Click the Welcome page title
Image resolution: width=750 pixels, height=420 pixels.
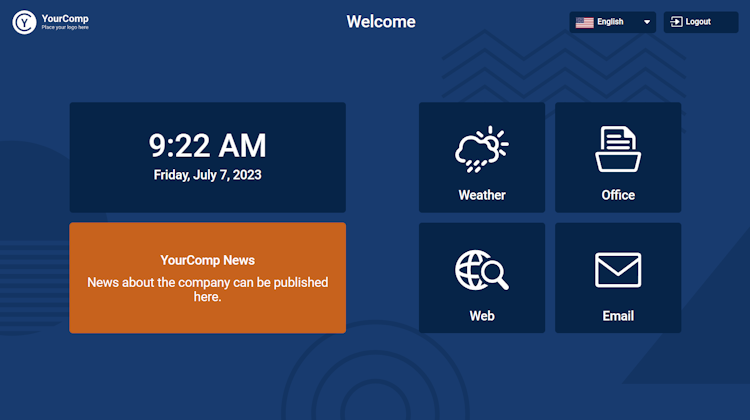[381, 22]
